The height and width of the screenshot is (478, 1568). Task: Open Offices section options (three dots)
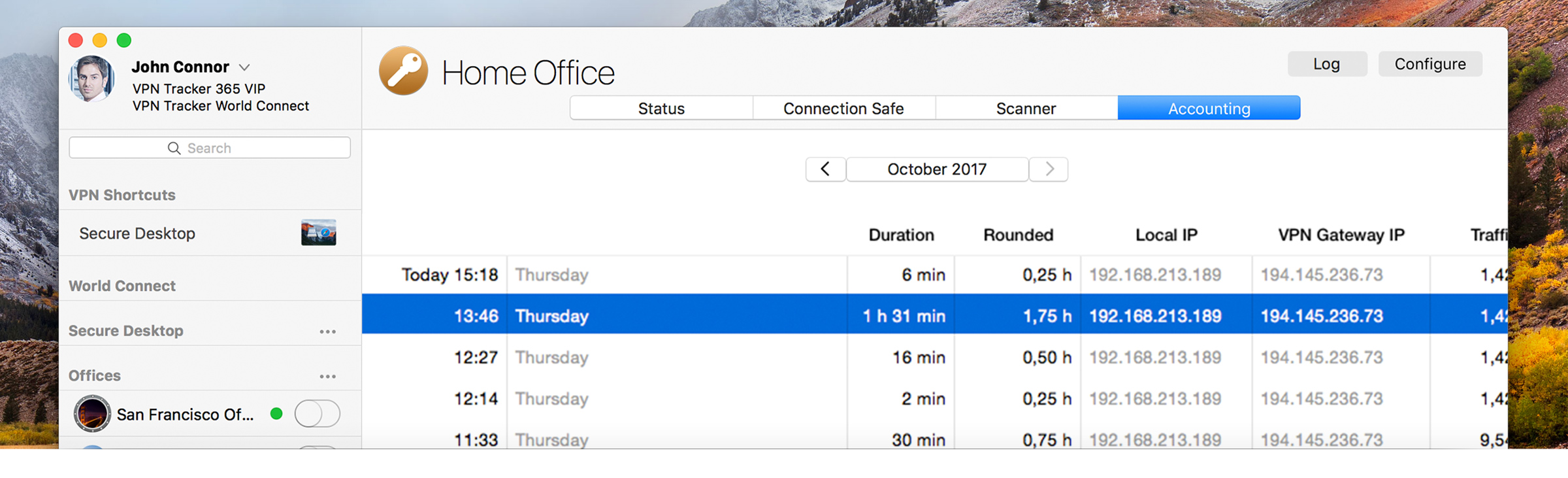click(x=327, y=376)
